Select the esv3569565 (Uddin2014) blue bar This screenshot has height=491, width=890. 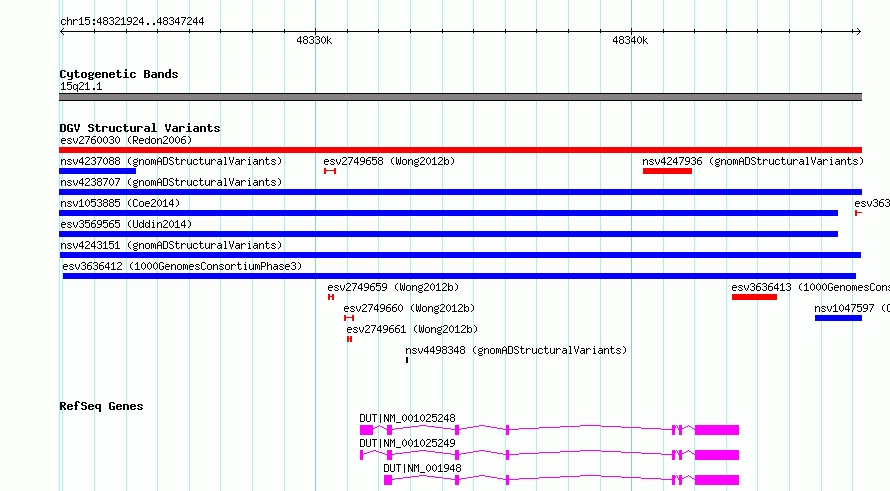click(x=448, y=234)
